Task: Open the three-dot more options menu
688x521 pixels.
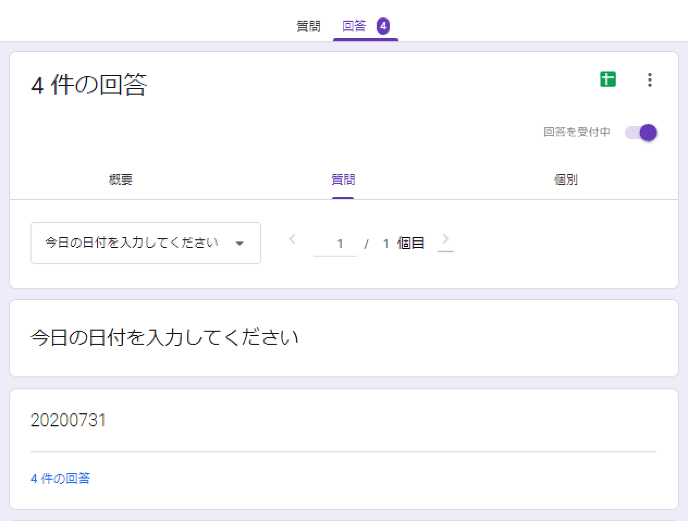Action: pos(650,80)
